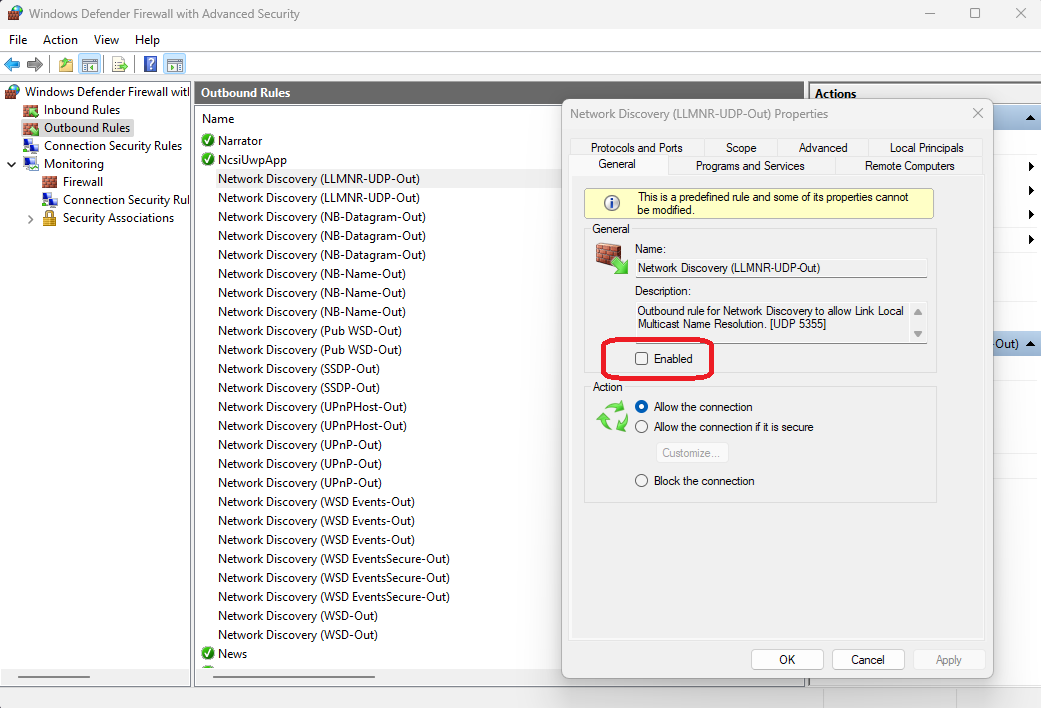Image resolution: width=1041 pixels, height=708 pixels.
Task: Select Block the connection radio button
Action: (x=641, y=481)
